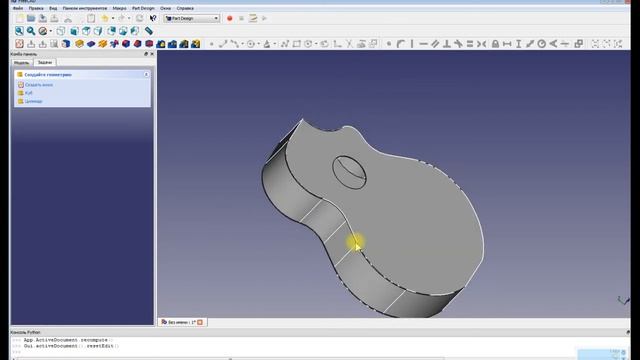
Task: Toggle the draw style button
Action: click(42, 31)
